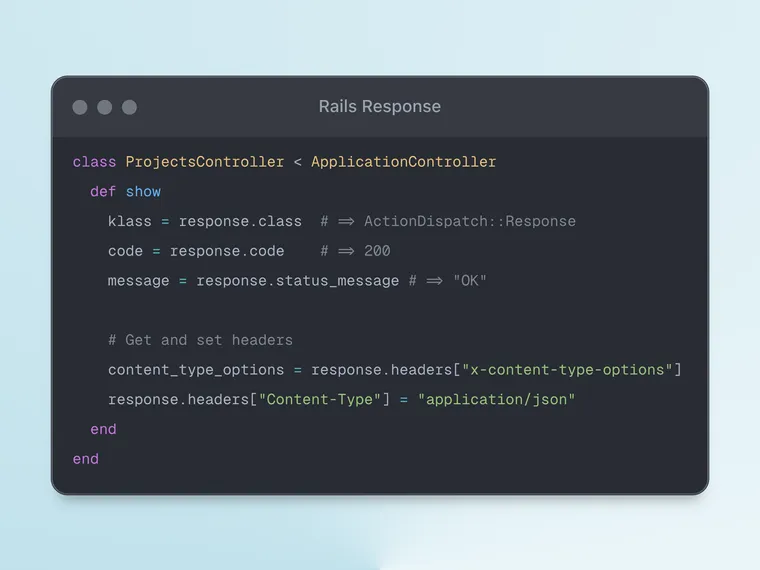Image resolution: width=760 pixels, height=570 pixels.
Task: Click "response.code" expression
Action: pyautogui.click(x=227, y=251)
